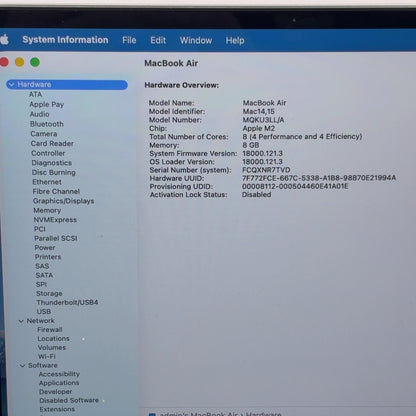Select the Network category in sidebar
This screenshot has width=416, height=416.
pyautogui.click(x=40, y=321)
